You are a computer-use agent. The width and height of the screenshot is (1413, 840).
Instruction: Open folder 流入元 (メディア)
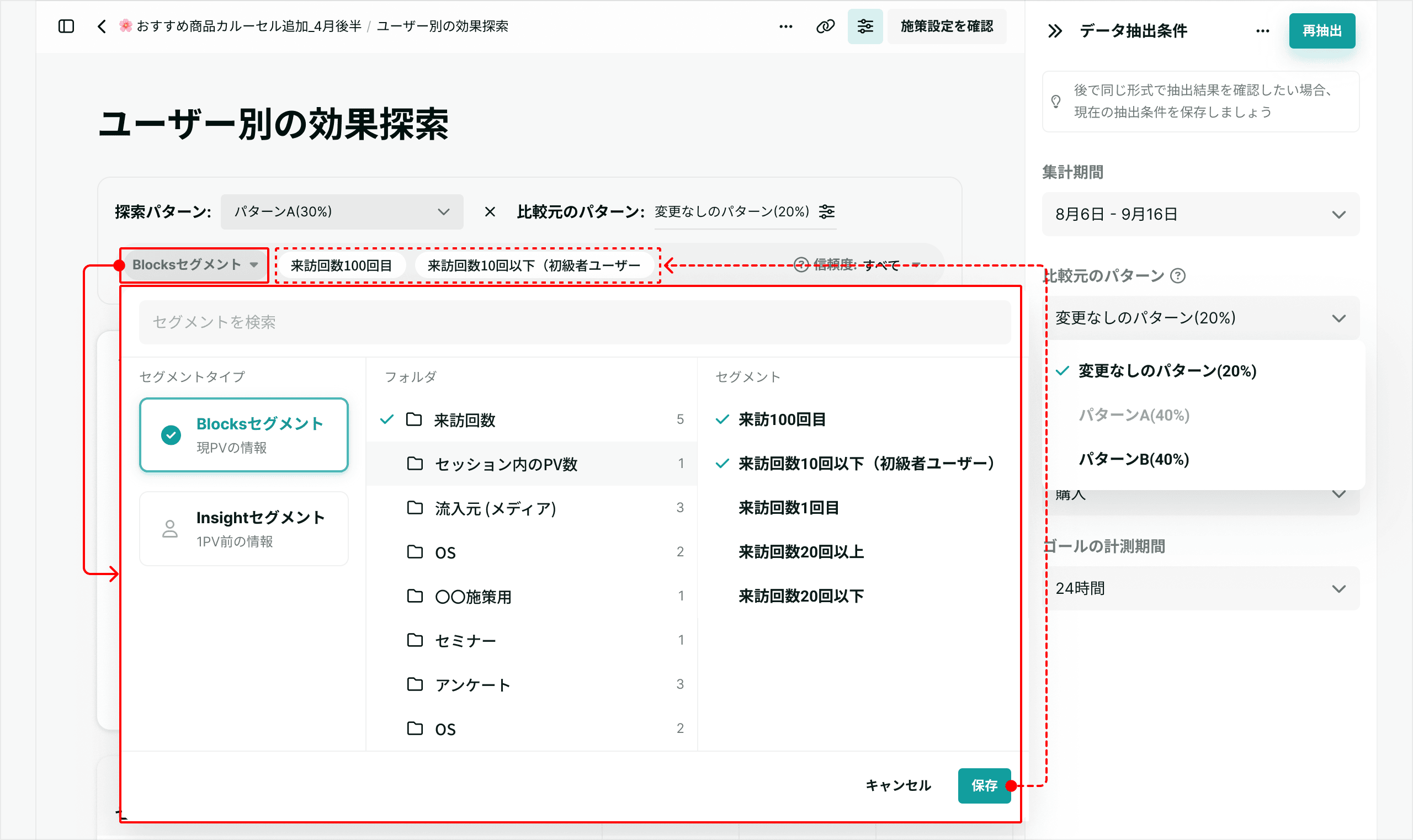532,508
